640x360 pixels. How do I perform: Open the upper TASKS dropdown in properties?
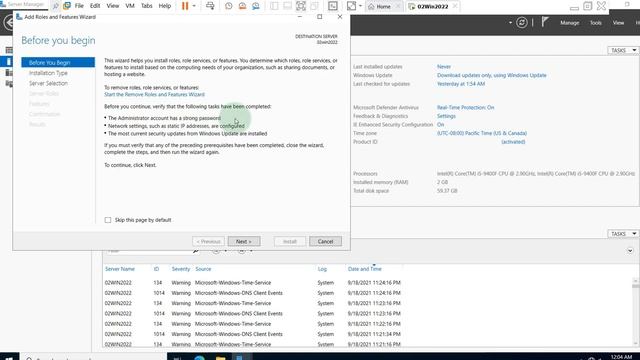[623, 50]
